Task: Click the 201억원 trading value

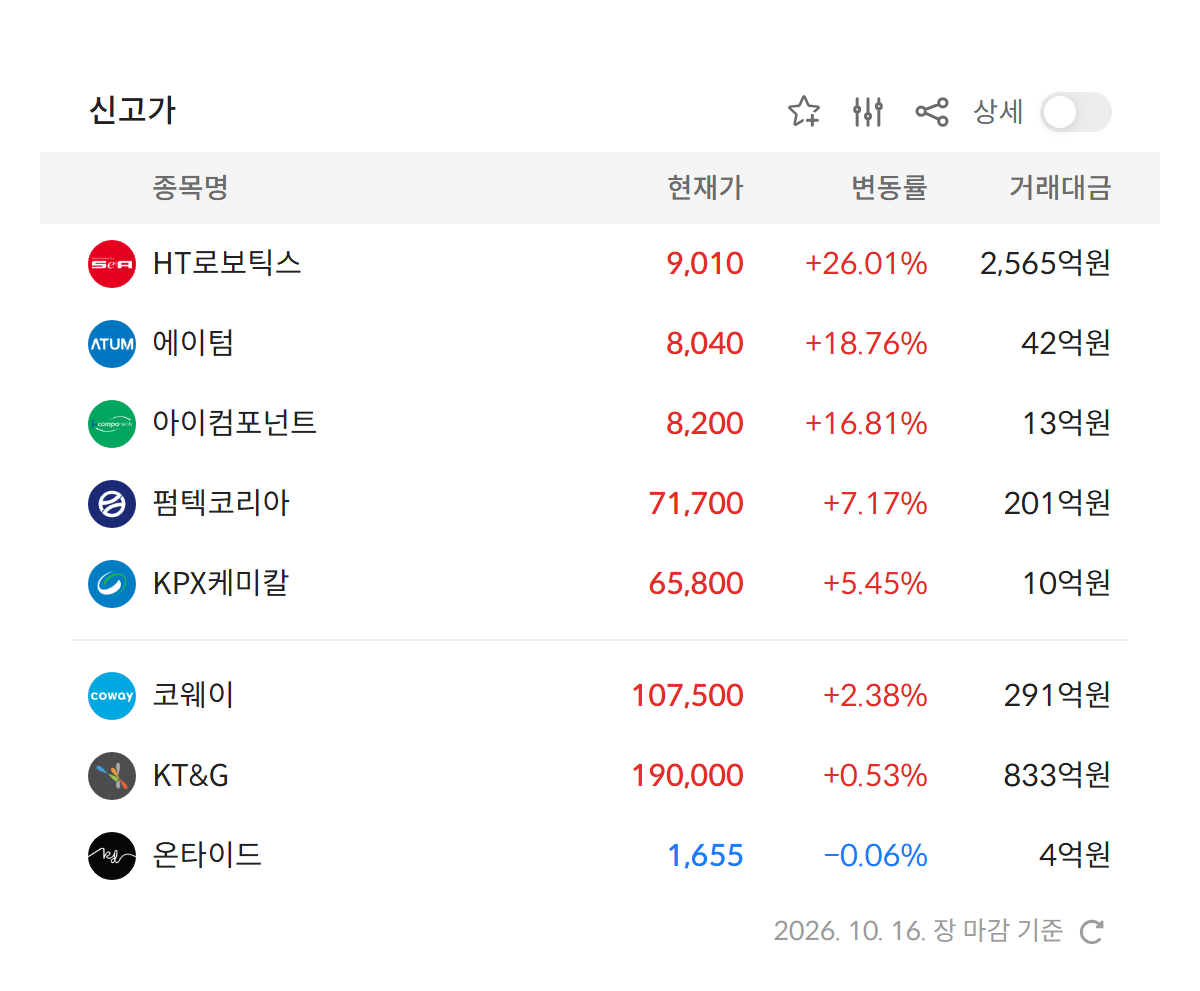Action: coord(1058,504)
